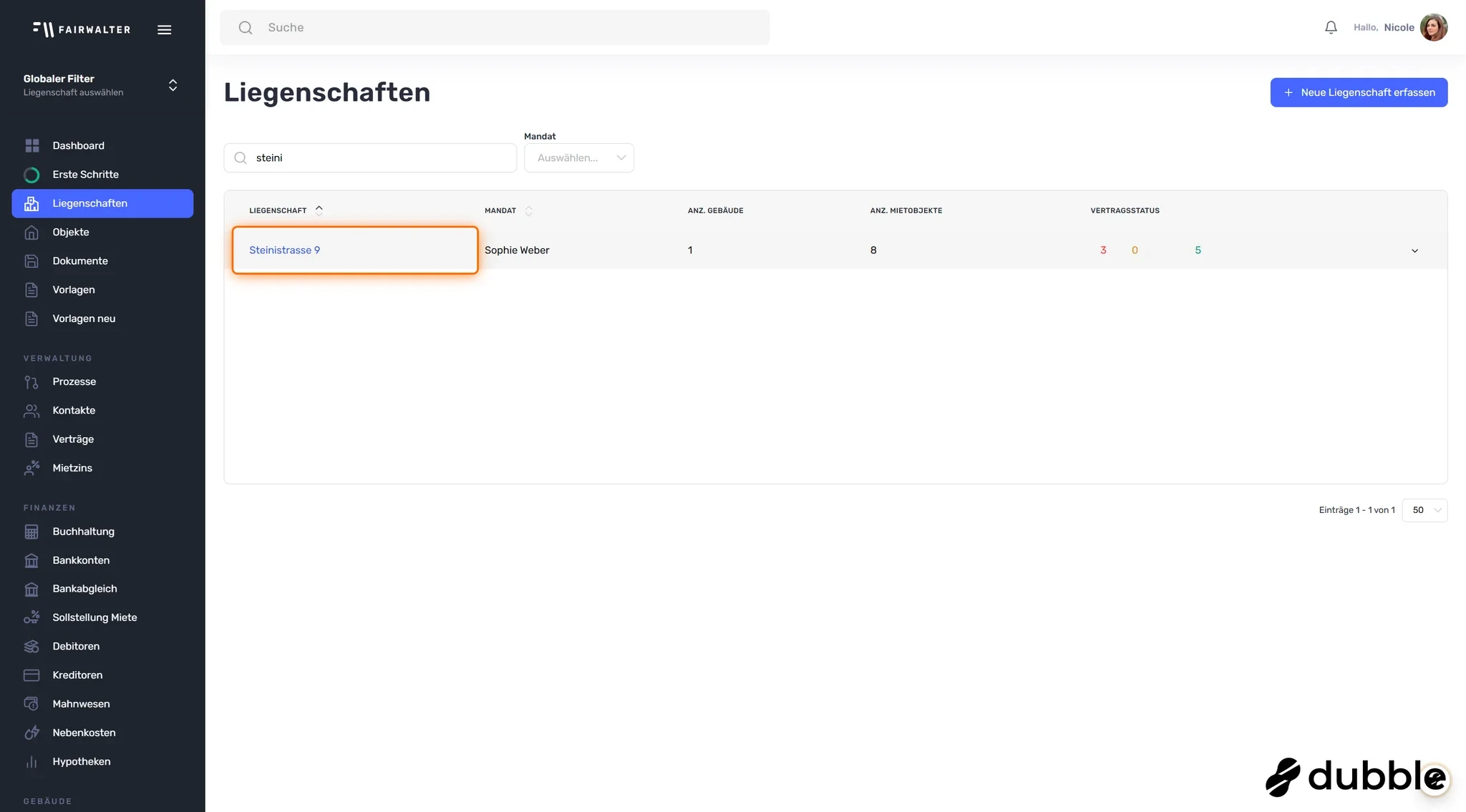Viewport: 1466px width, 812px height.
Task: Click the Bankabgleich sidebar icon
Action: click(31, 589)
